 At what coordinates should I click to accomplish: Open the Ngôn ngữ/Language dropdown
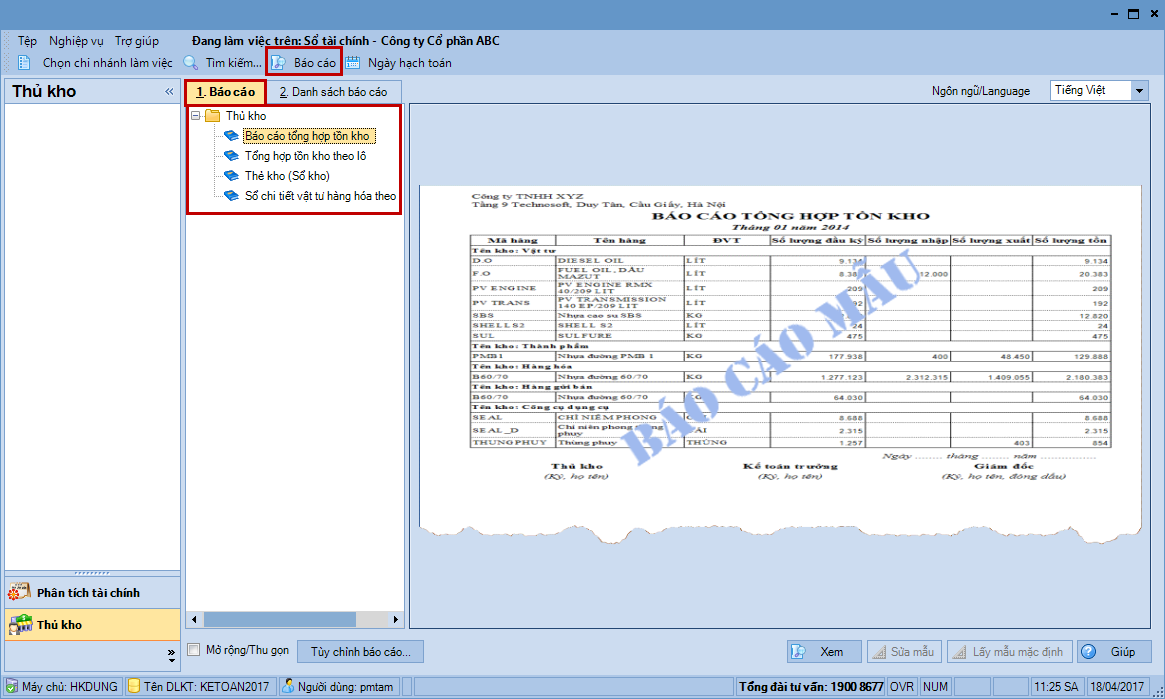click(x=1139, y=91)
